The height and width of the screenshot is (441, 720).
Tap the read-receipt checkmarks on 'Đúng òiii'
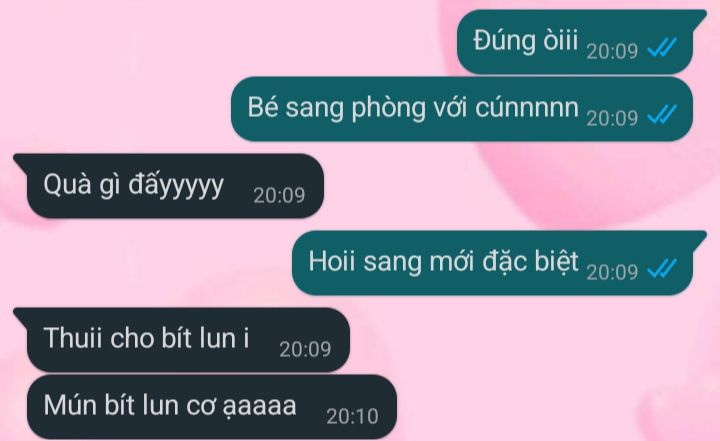662,47
